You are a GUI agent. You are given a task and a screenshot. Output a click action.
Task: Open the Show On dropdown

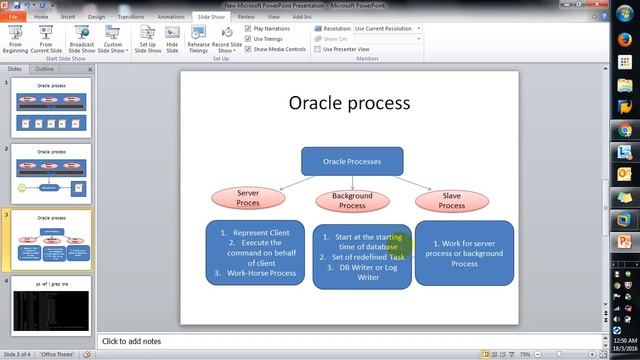[387, 39]
